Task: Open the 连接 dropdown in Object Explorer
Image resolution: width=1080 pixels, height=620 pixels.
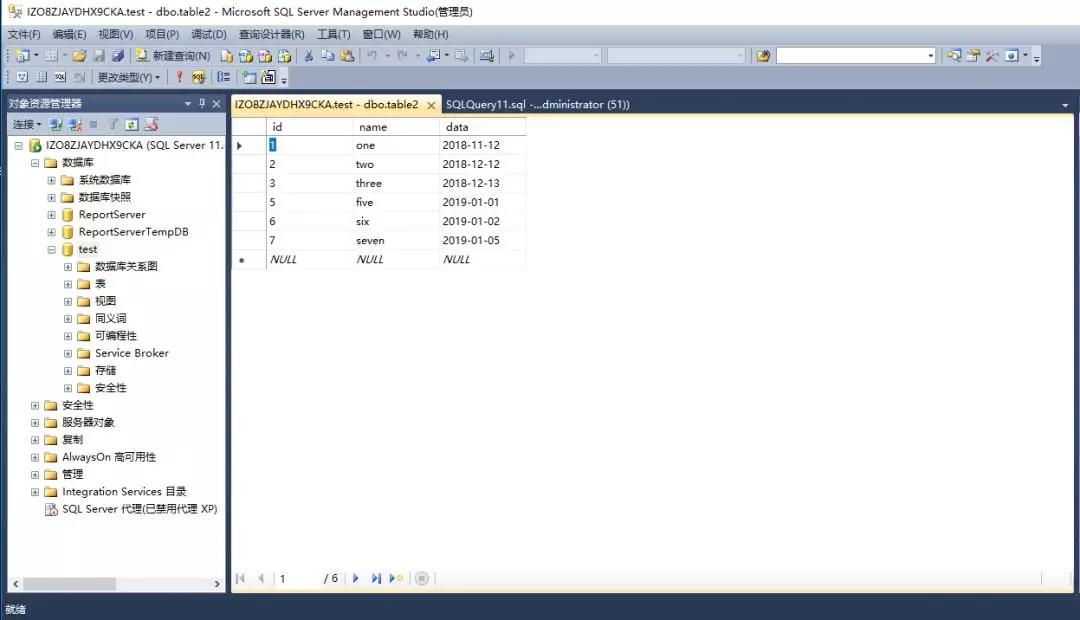Action: [x=28, y=124]
